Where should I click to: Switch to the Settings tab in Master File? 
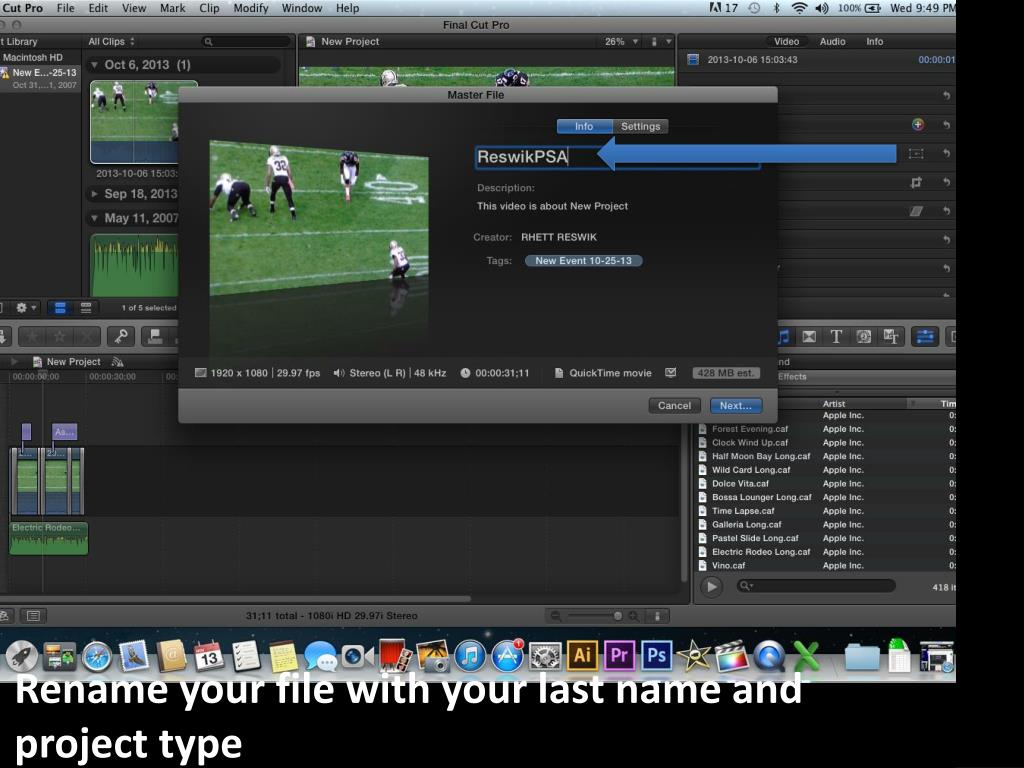tap(640, 127)
